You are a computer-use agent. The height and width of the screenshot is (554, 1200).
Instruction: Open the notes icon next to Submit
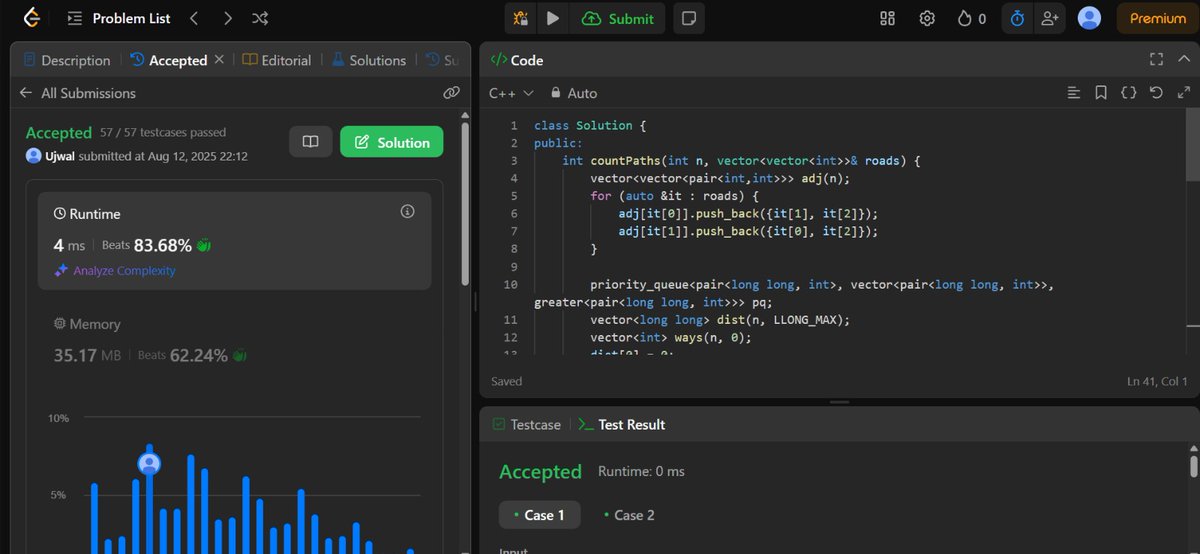[x=688, y=18]
